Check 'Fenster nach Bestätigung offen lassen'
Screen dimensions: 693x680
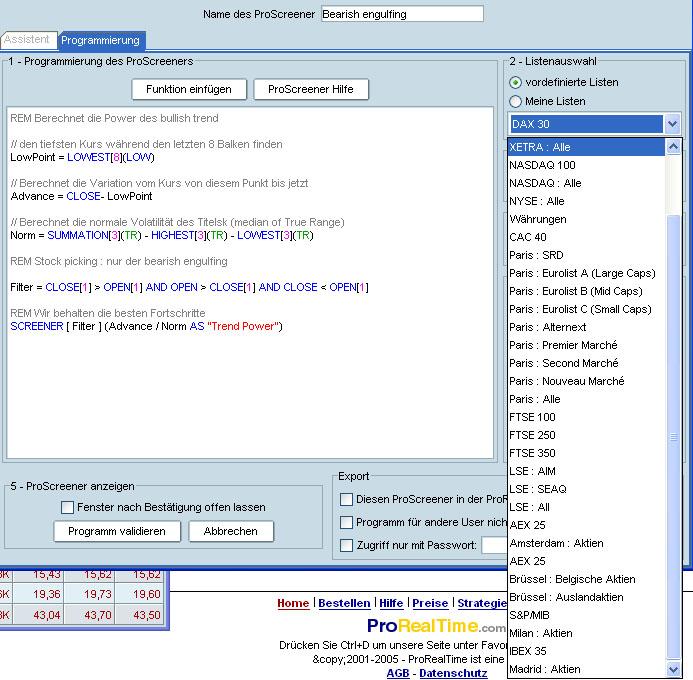pos(68,507)
